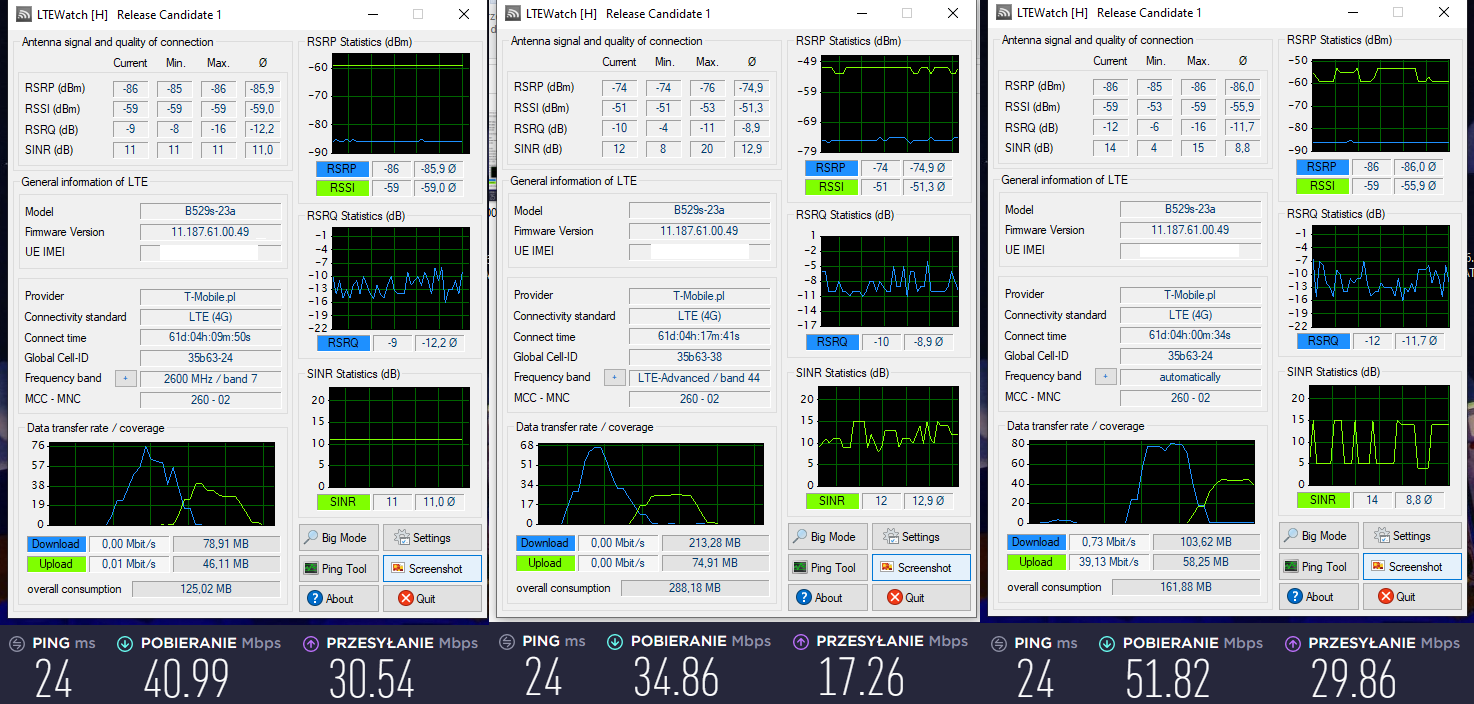This screenshot has height=704, width=1474.
Task: Open Settings in the middle LTEWatch window
Action: pyautogui.click(x=921, y=537)
